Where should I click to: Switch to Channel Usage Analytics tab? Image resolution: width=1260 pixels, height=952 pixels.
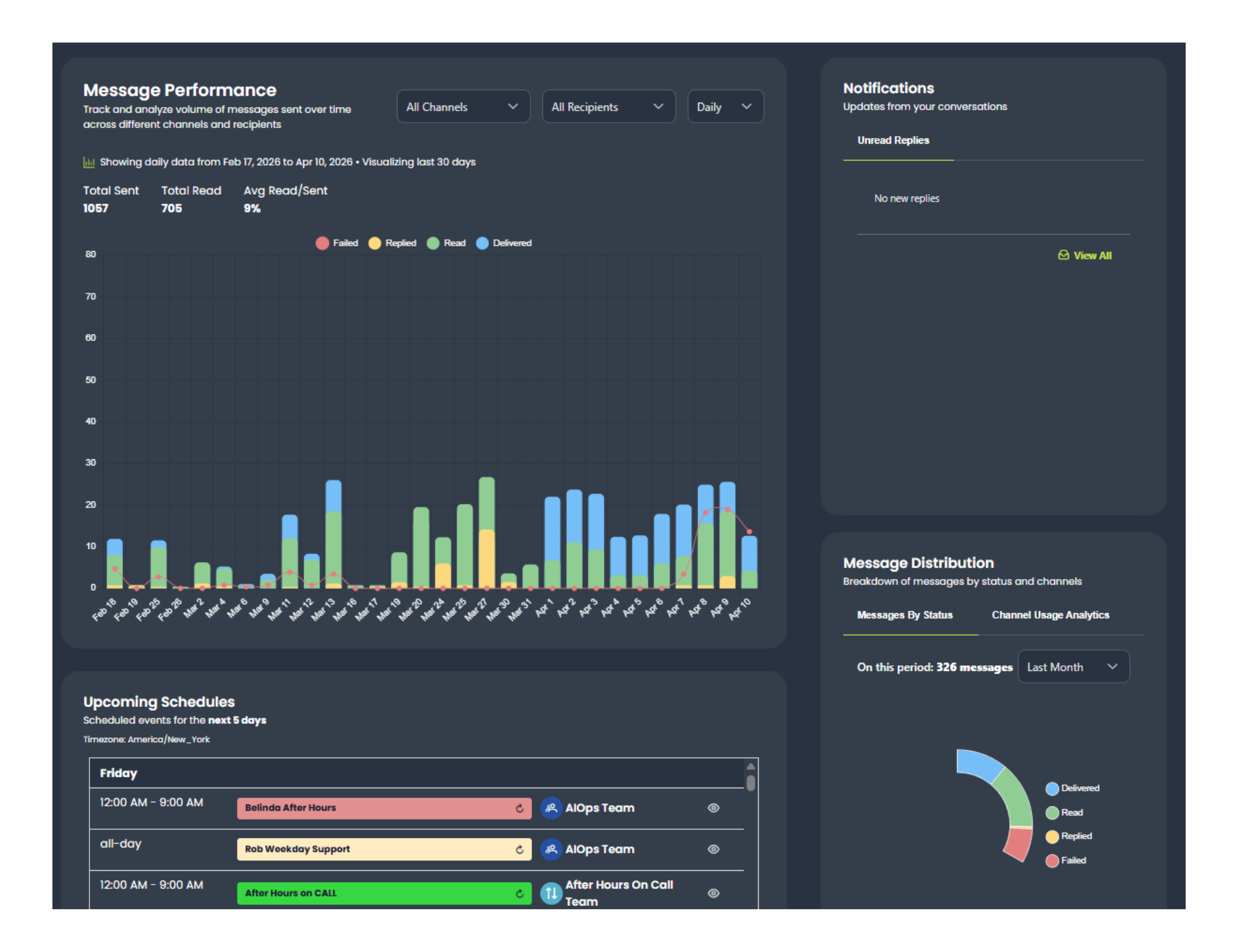click(1050, 615)
